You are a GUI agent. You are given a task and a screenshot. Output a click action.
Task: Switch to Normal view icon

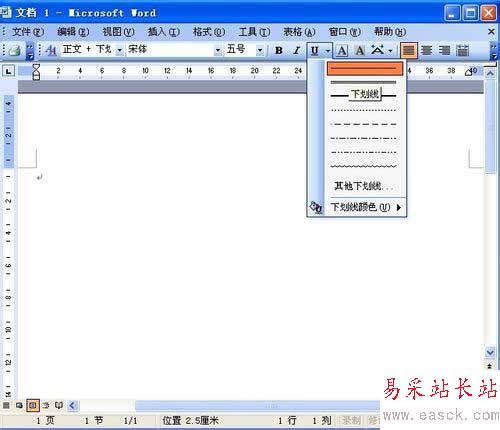pyautogui.click(x=6, y=405)
